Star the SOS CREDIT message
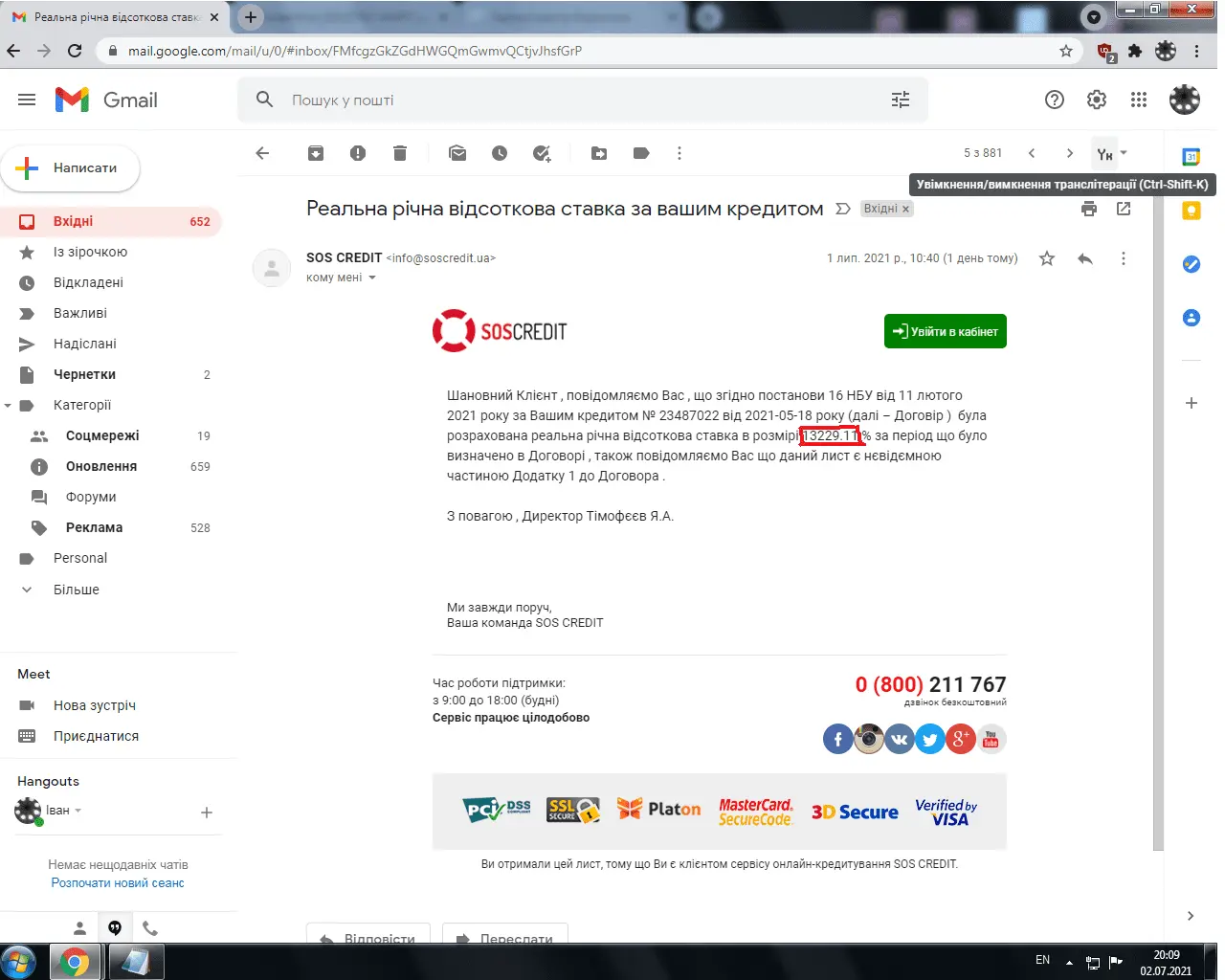 point(1047,258)
